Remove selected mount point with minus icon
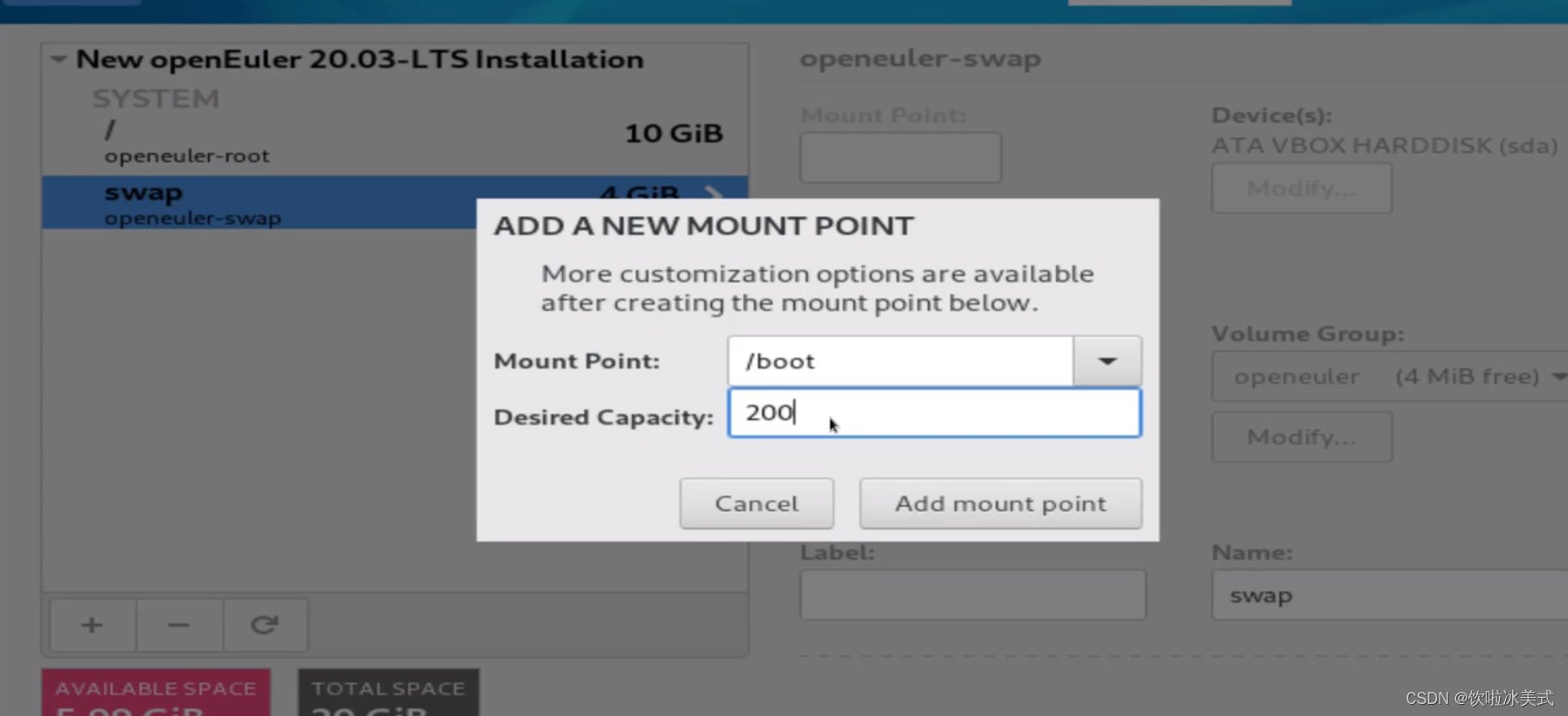 pos(178,625)
